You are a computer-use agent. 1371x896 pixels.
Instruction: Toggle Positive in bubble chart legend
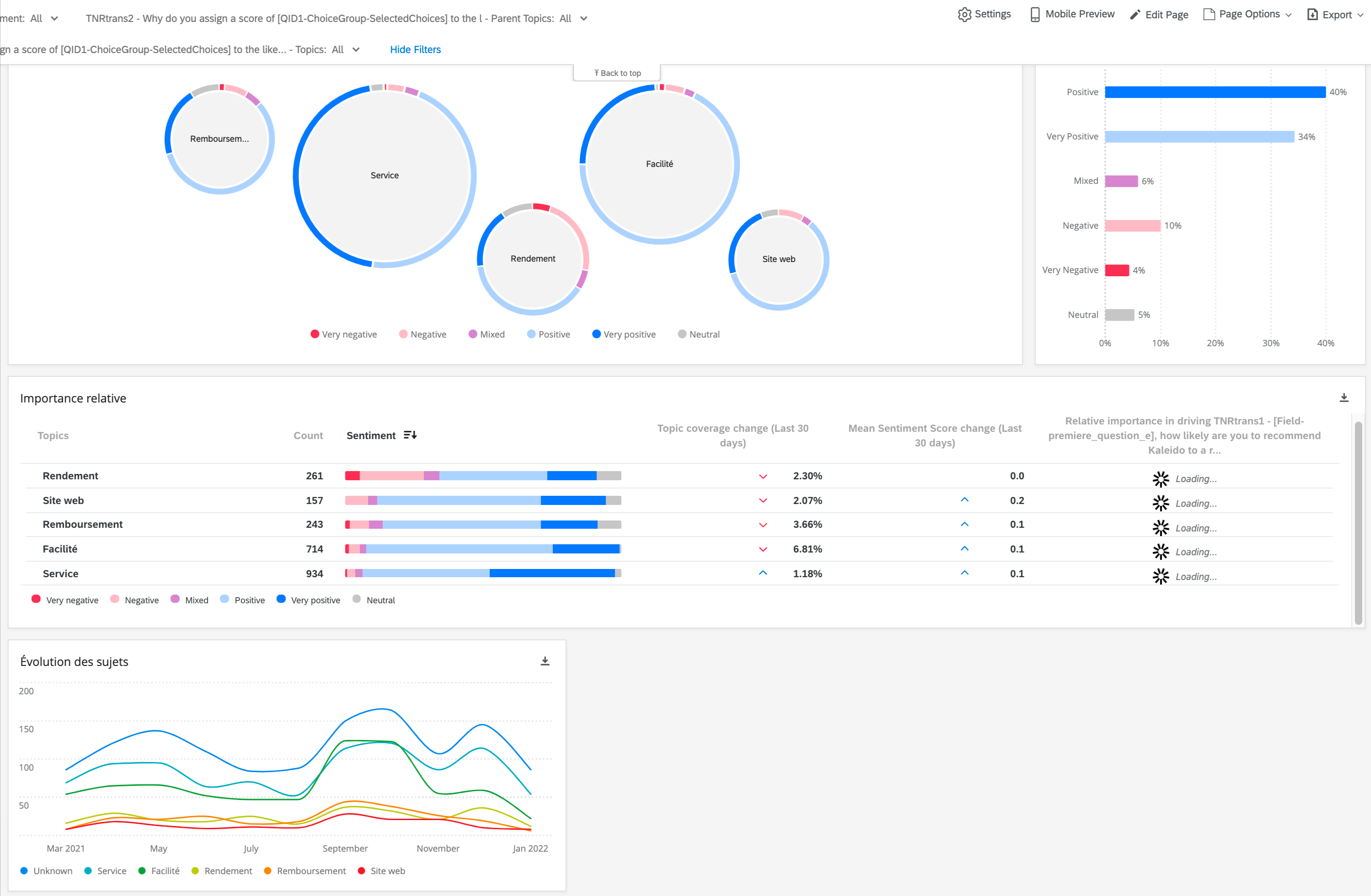[x=548, y=334]
